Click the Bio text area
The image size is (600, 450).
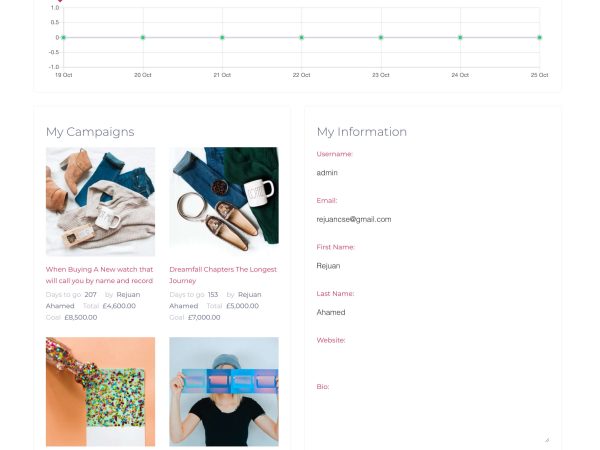tap(433, 421)
